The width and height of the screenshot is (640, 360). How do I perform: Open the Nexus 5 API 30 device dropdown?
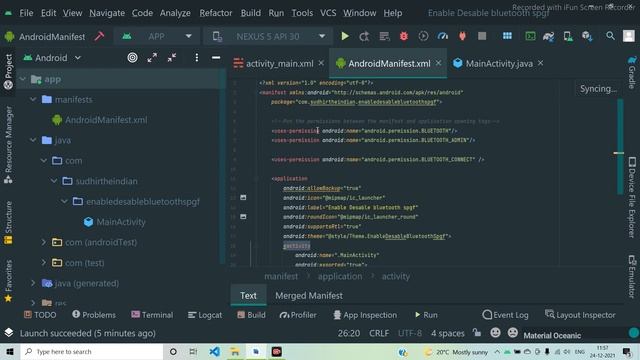pyautogui.click(x=268, y=36)
